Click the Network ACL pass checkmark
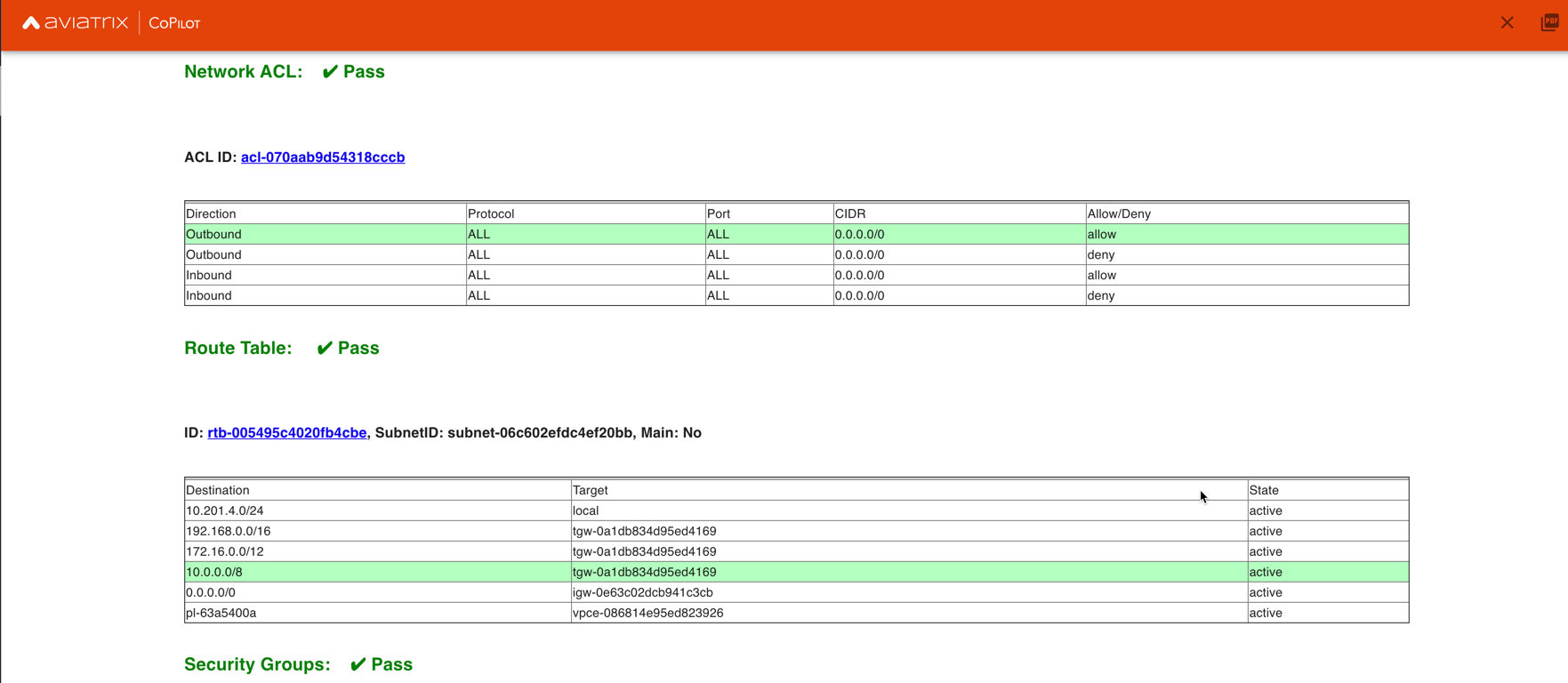 point(330,72)
